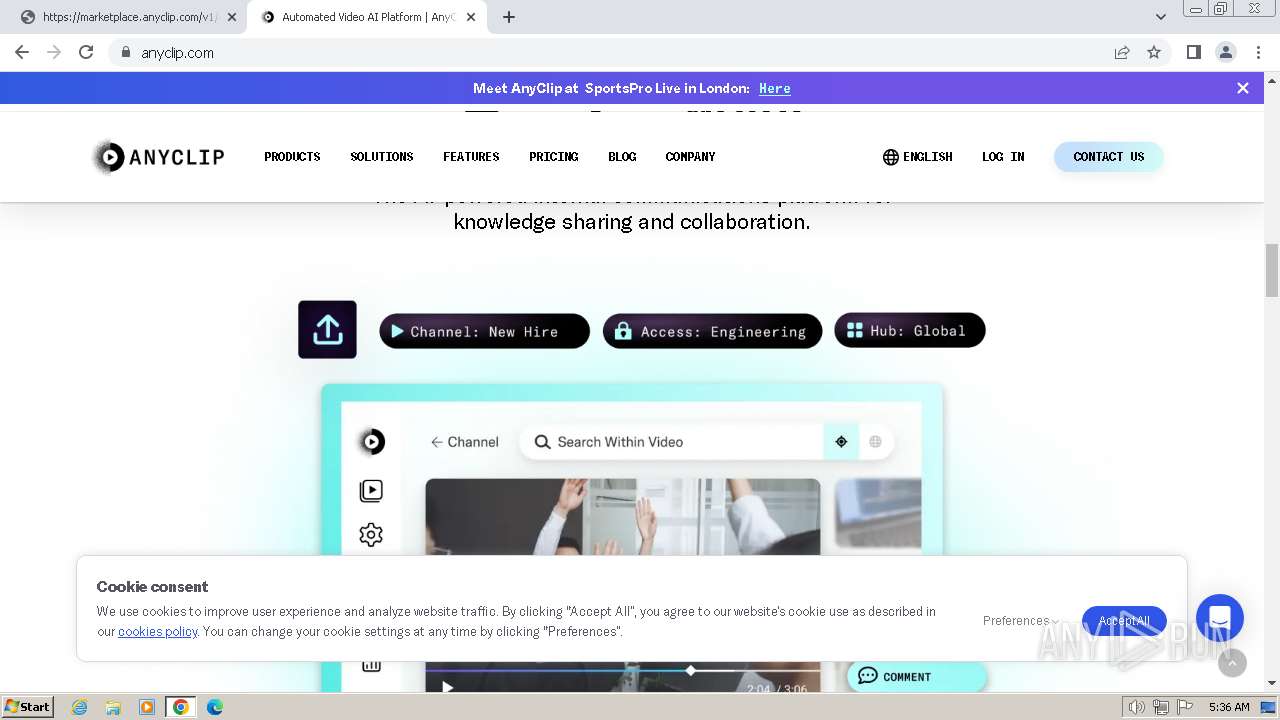Open the video library sidebar icon
Image resolution: width=1280 pixels, height=720 pixels.
point(371,490)
